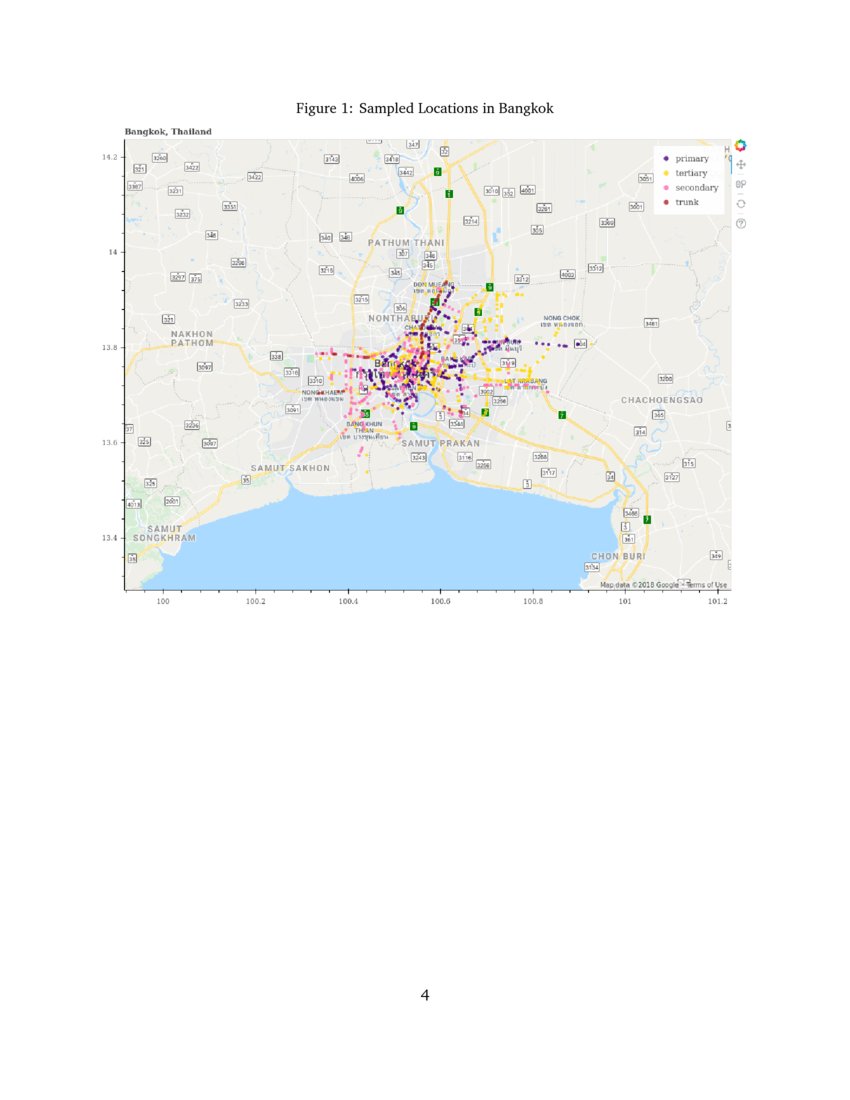
Task: Click the pink secondary legend dot
Action: [x=666, y=188]
